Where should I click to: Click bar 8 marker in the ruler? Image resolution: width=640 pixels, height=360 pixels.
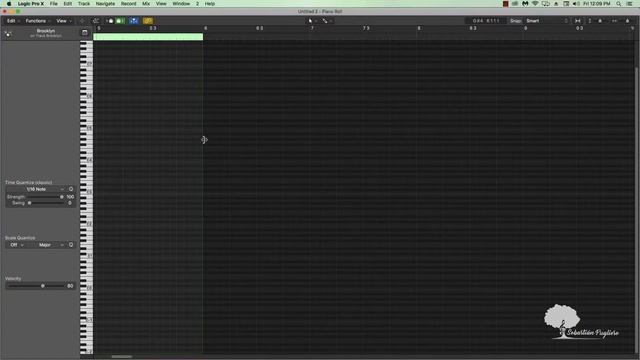click(419, 28)
